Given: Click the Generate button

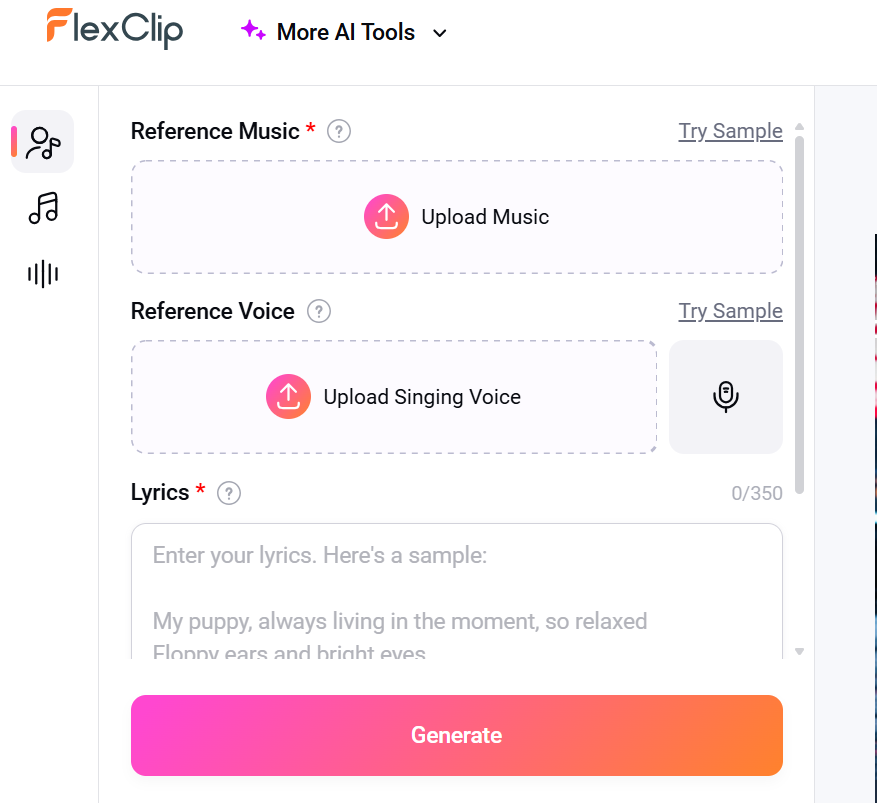Looking at the screenshot, I should [x=456, y=735].
